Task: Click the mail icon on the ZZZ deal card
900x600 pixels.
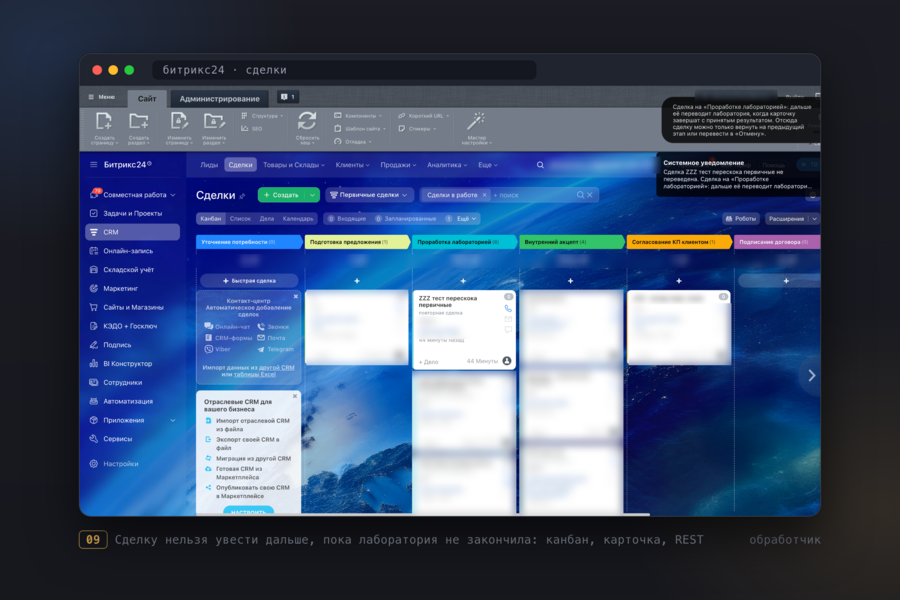Action: [x=508, y=319]
